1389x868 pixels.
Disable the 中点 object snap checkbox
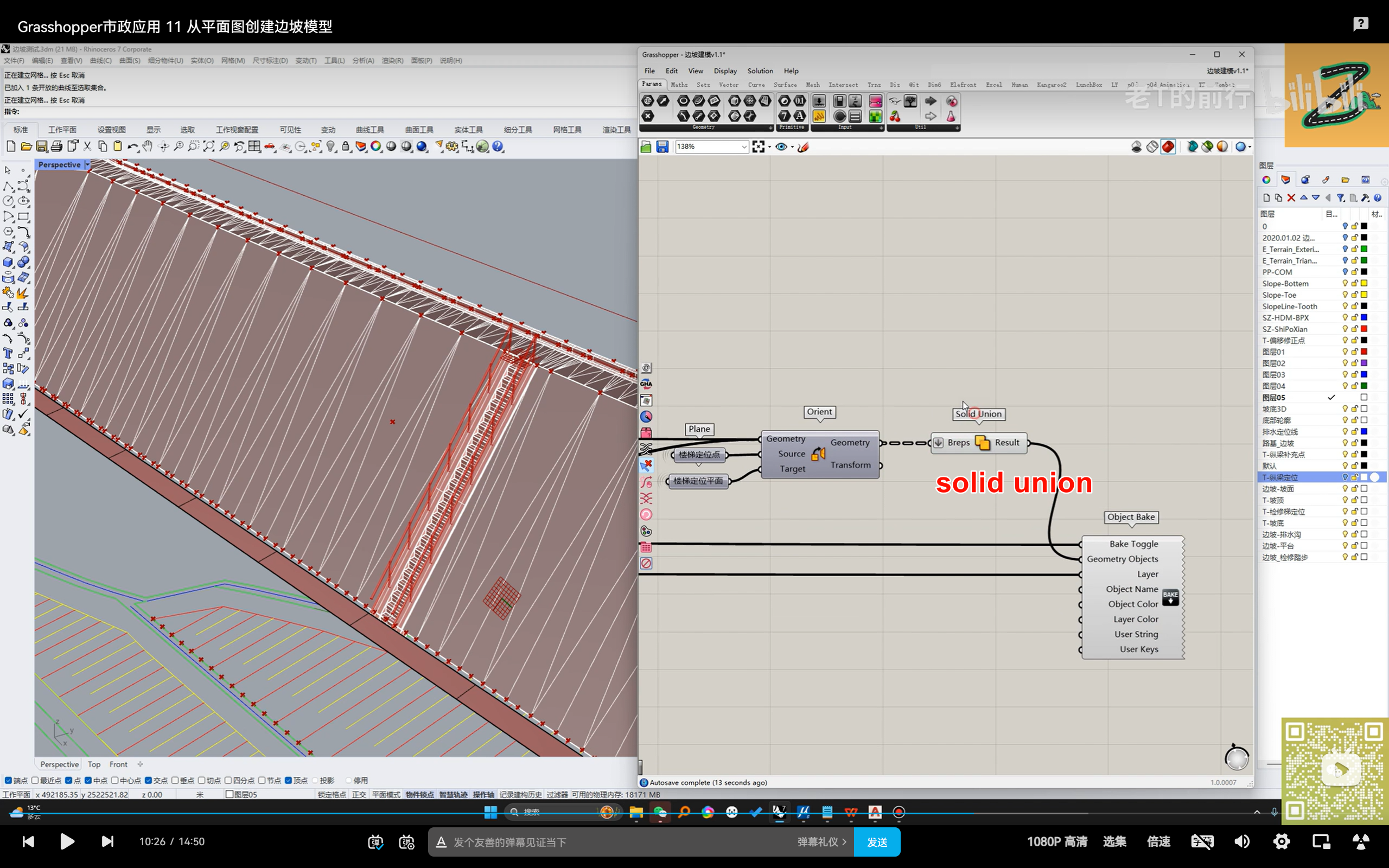coord(88,780)
